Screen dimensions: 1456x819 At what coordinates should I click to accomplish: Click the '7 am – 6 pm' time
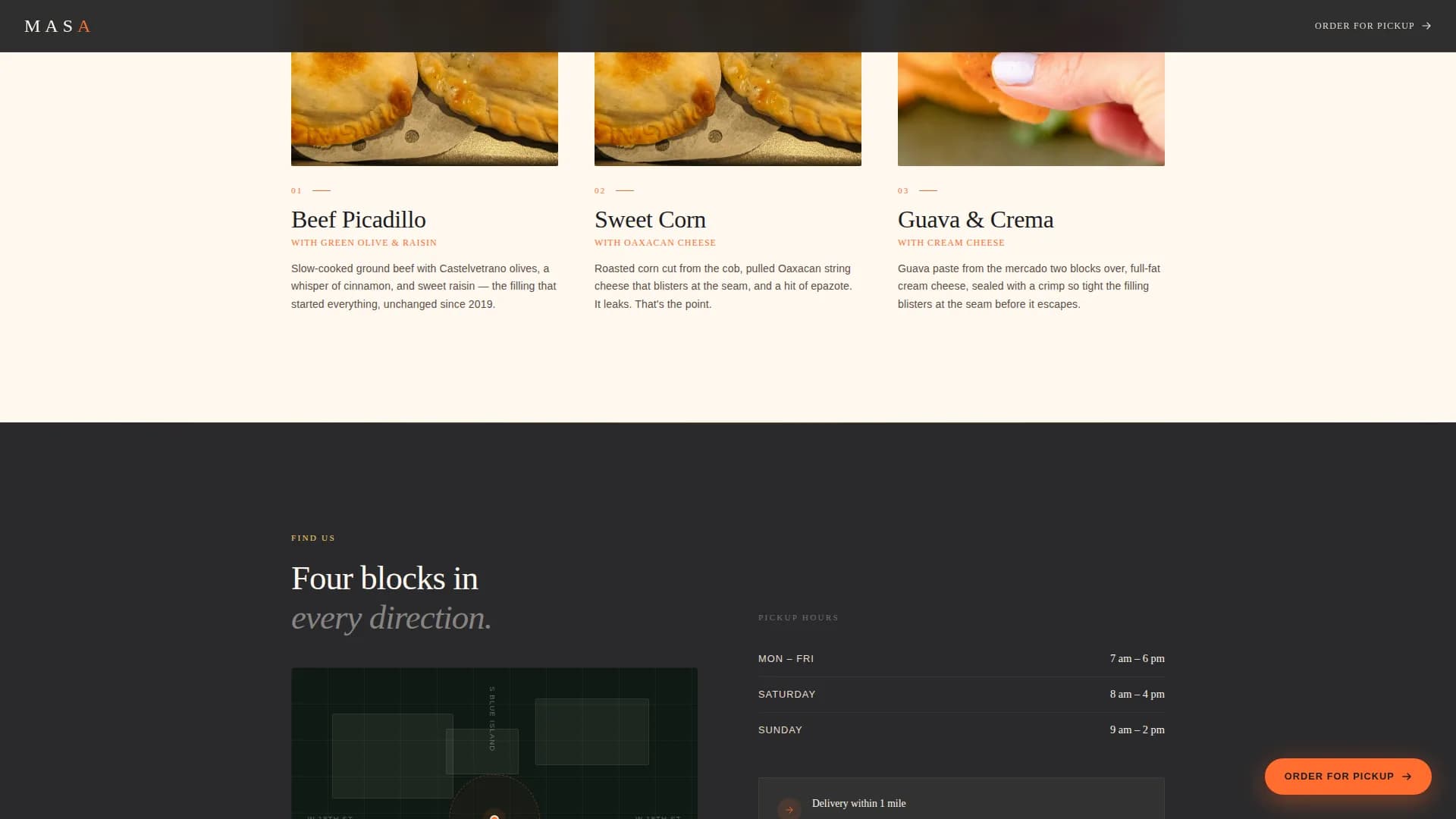[x=1137, y=659]
